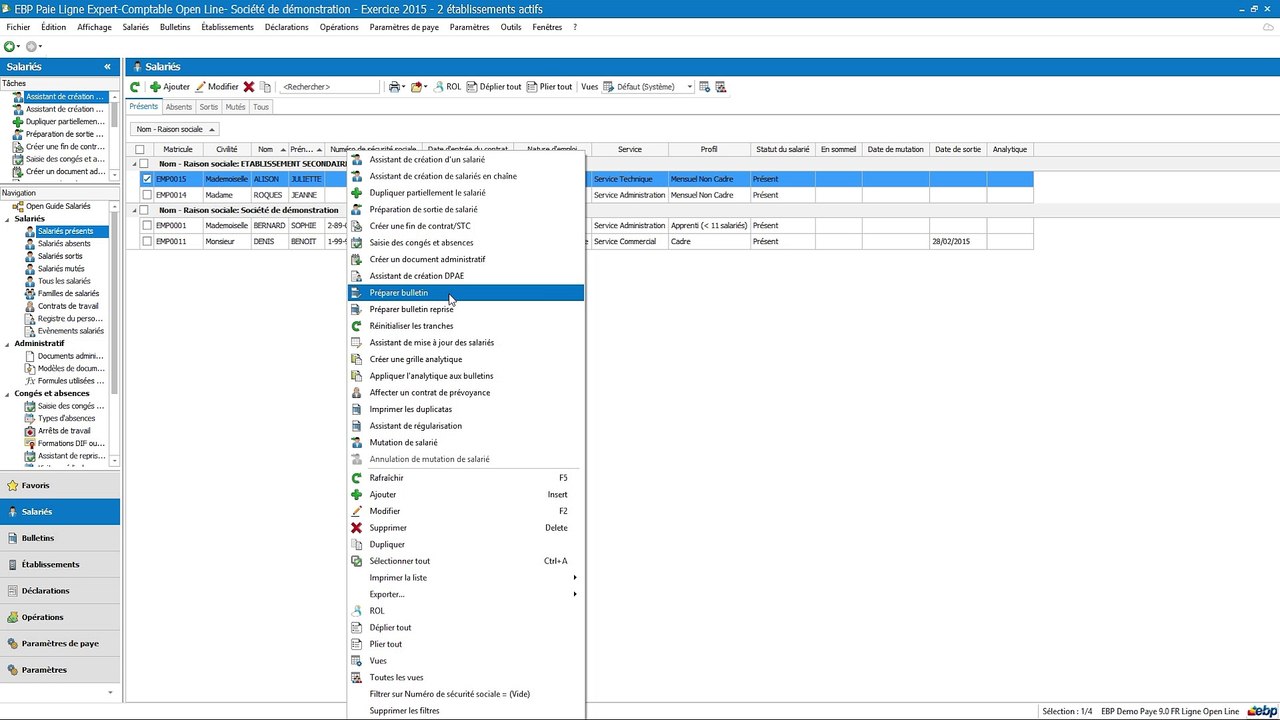Select Salariés absents in the Navigation tree
The width and height of the screenshot is (1280, 720).
point(64,244)
